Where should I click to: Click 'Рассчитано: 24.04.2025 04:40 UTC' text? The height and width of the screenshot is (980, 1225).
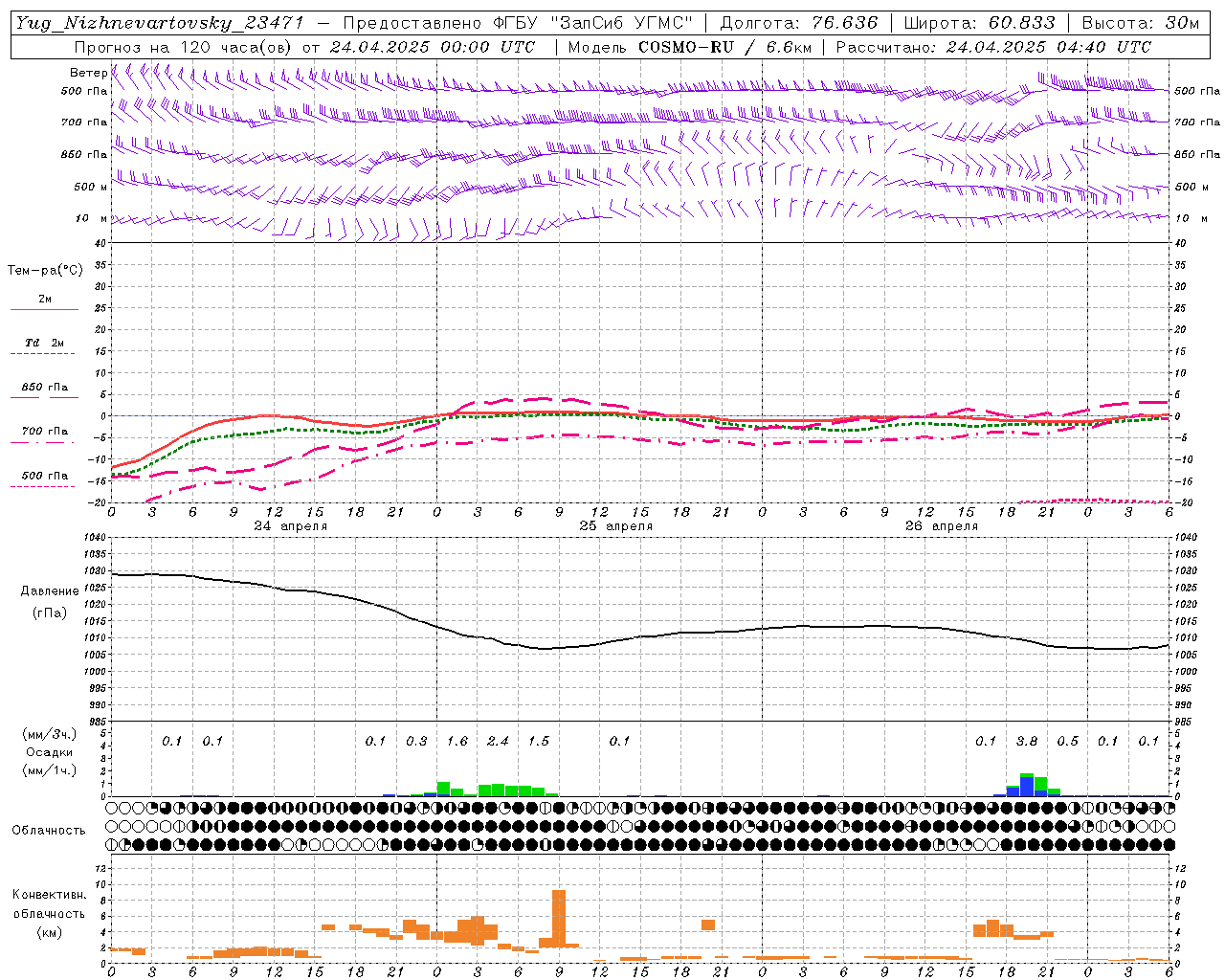[994, 47]
